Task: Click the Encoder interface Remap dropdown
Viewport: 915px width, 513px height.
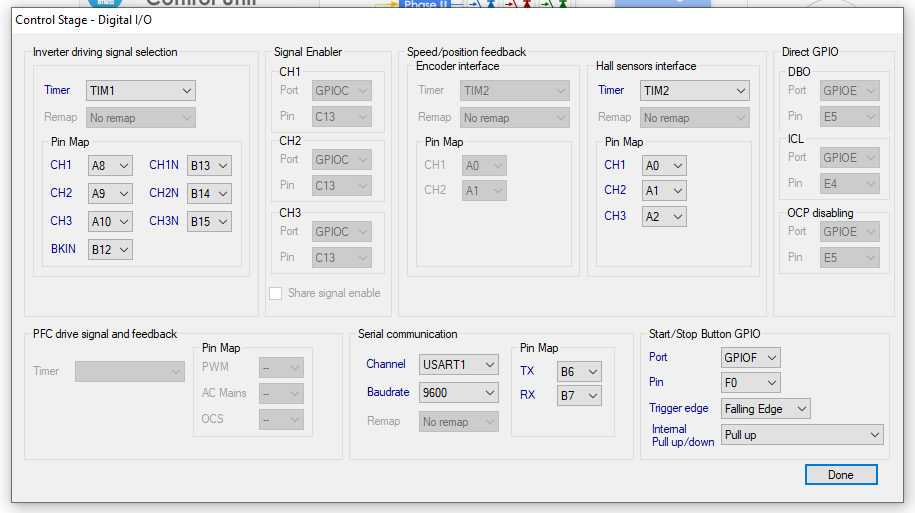Action: click(x=515, y=117)
